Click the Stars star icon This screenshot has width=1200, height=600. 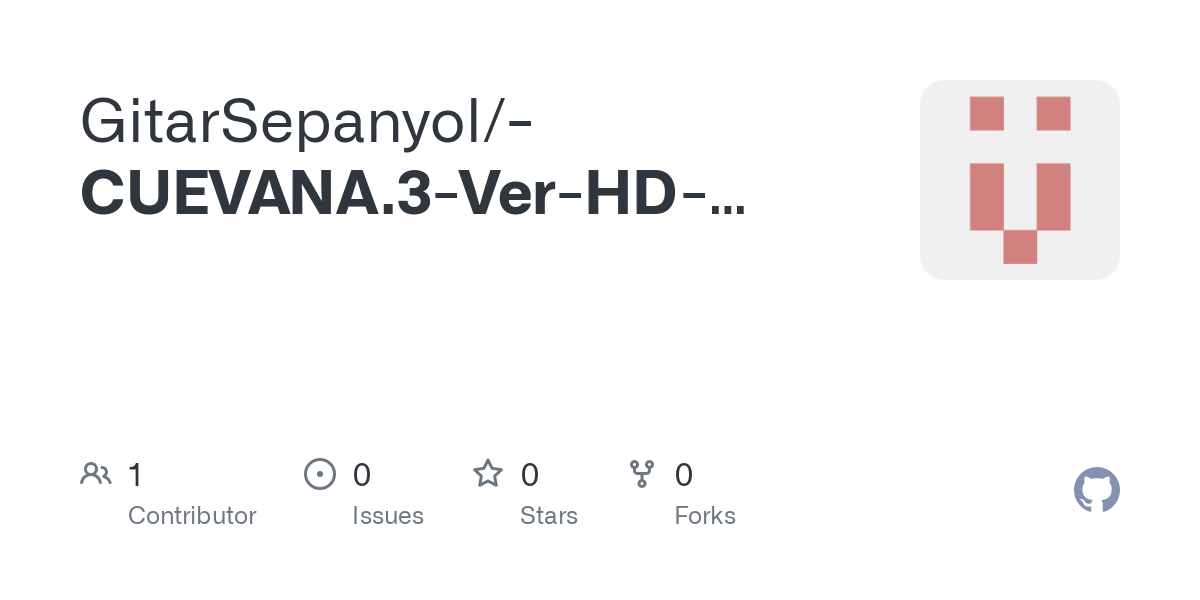[488, 473]
